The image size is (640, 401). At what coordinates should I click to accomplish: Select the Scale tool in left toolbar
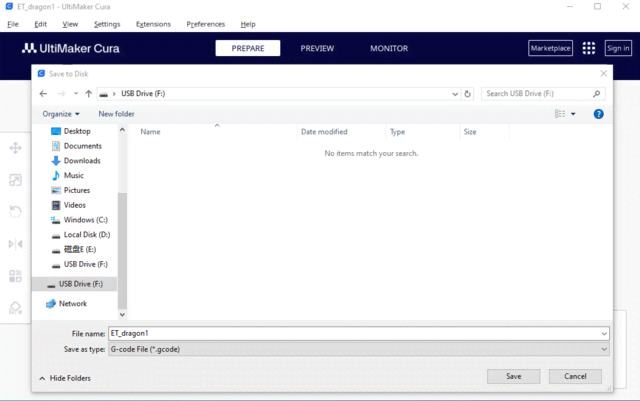point(15,180)
